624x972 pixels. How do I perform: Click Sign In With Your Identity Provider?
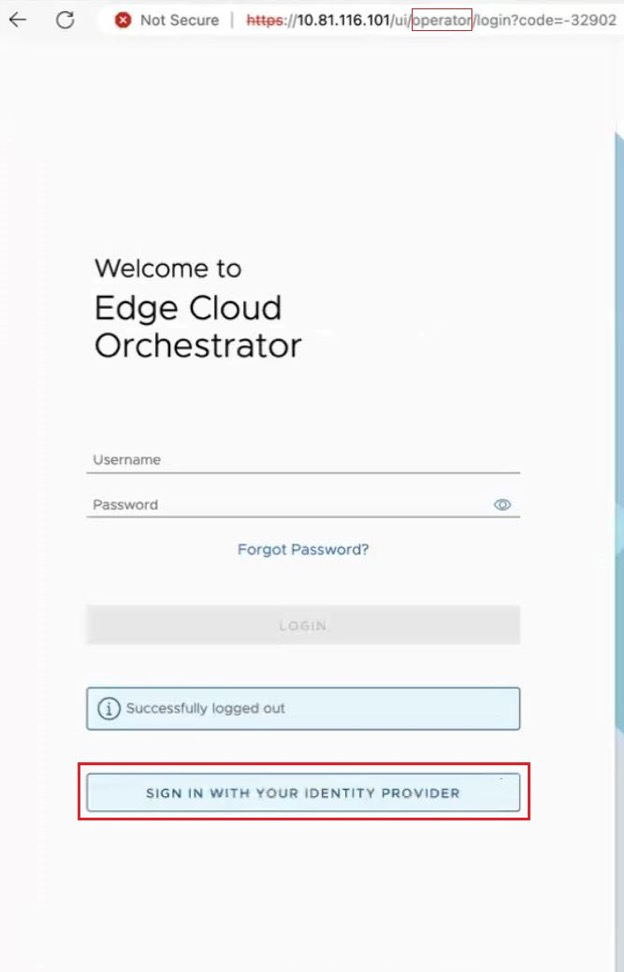[x=303, y=793]
